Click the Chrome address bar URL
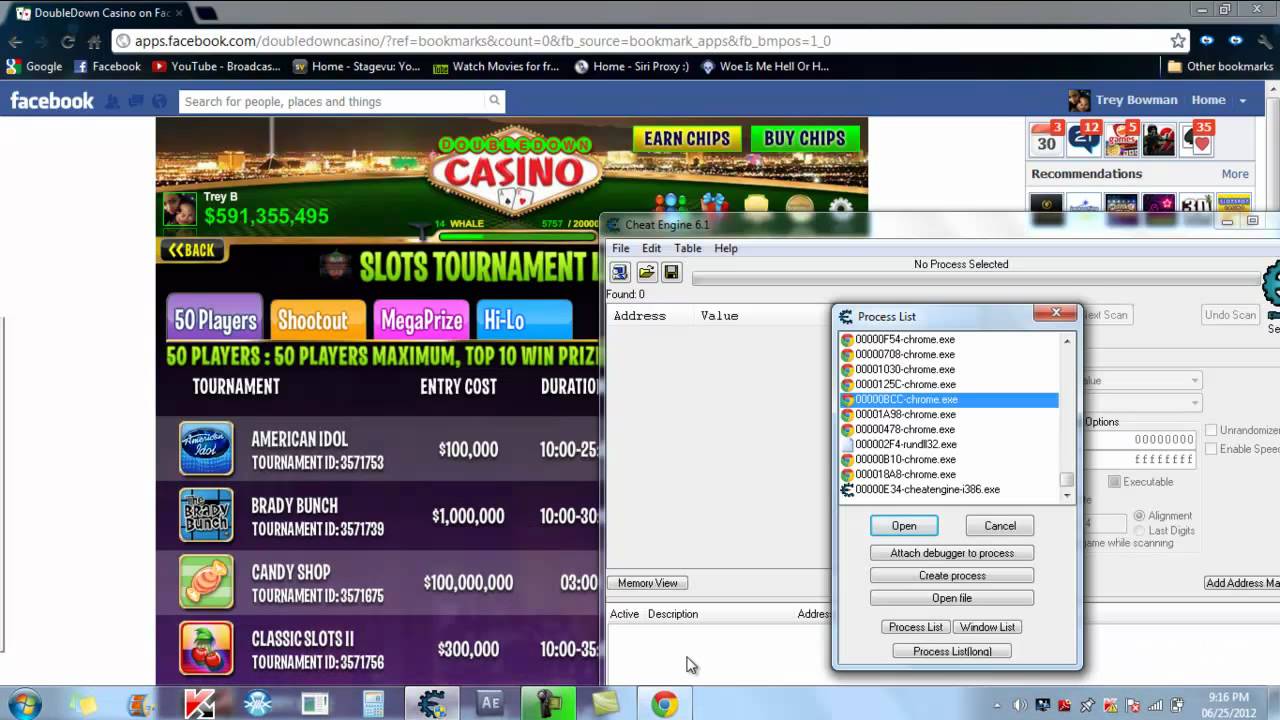1280x720 pixels. coord(483,42)
